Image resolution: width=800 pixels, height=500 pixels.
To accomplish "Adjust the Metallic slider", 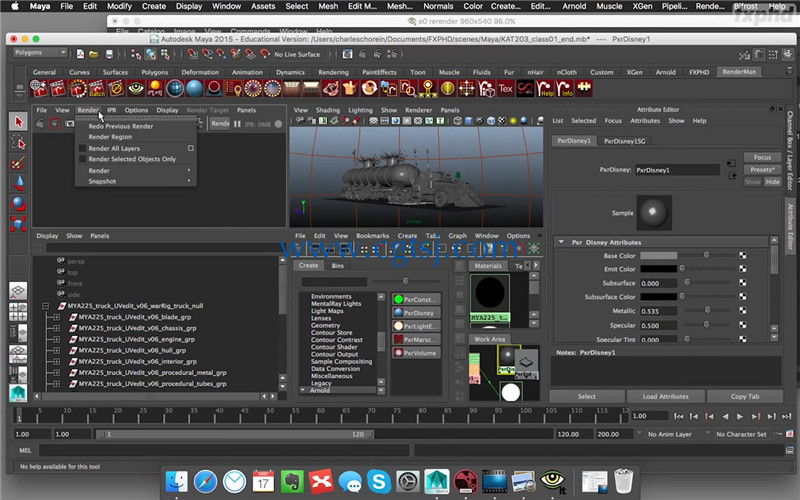I will pyautogui.click(x=708, y=311).
